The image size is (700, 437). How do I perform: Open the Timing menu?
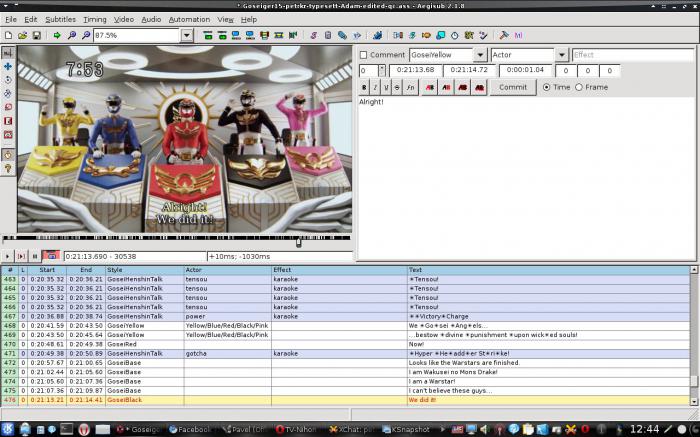tap(95, 20)
